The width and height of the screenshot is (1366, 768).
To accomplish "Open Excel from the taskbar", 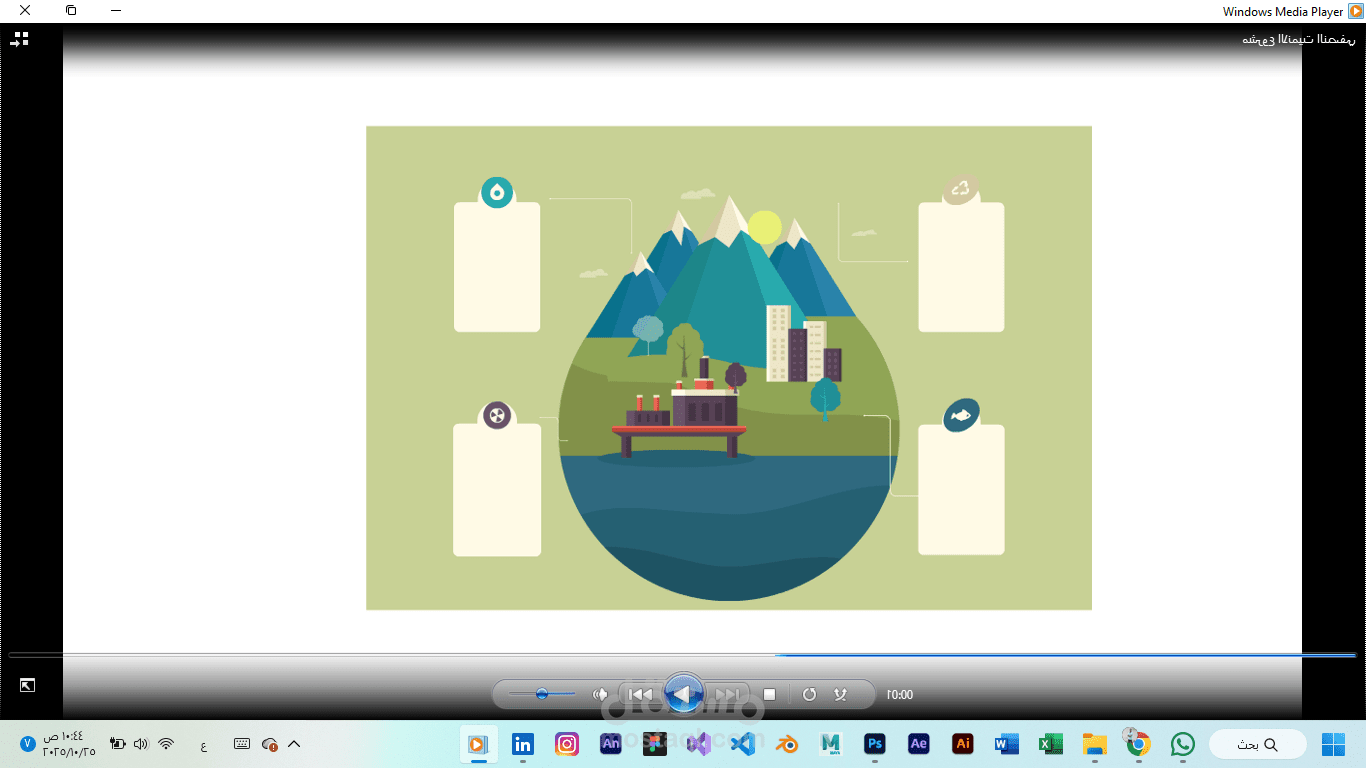I will pos(1050,744).
